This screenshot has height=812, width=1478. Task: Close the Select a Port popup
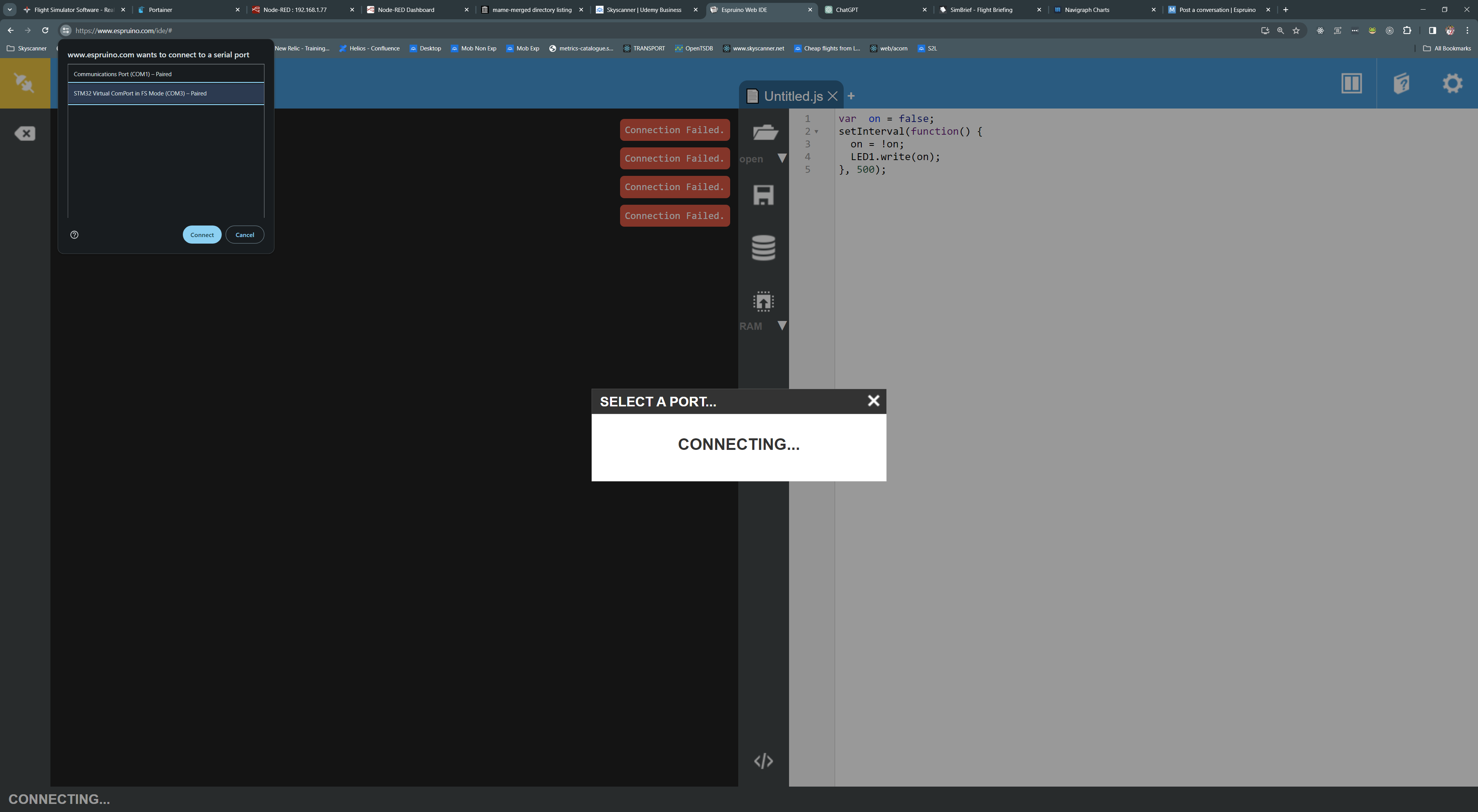(x=873, y=401)
